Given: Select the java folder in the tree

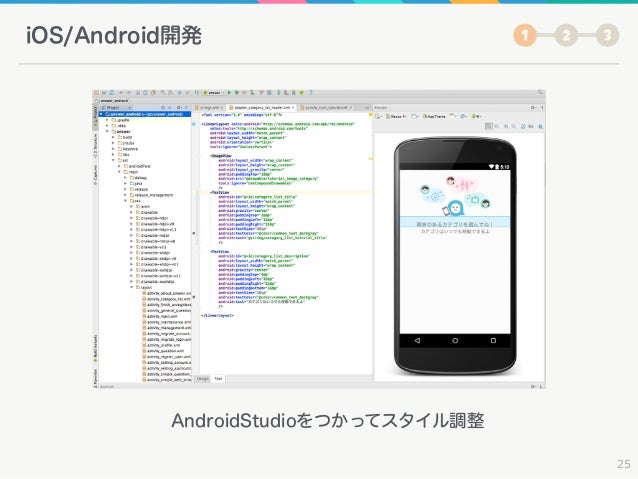Looking at the screenshot, I should tap(138, 184).
